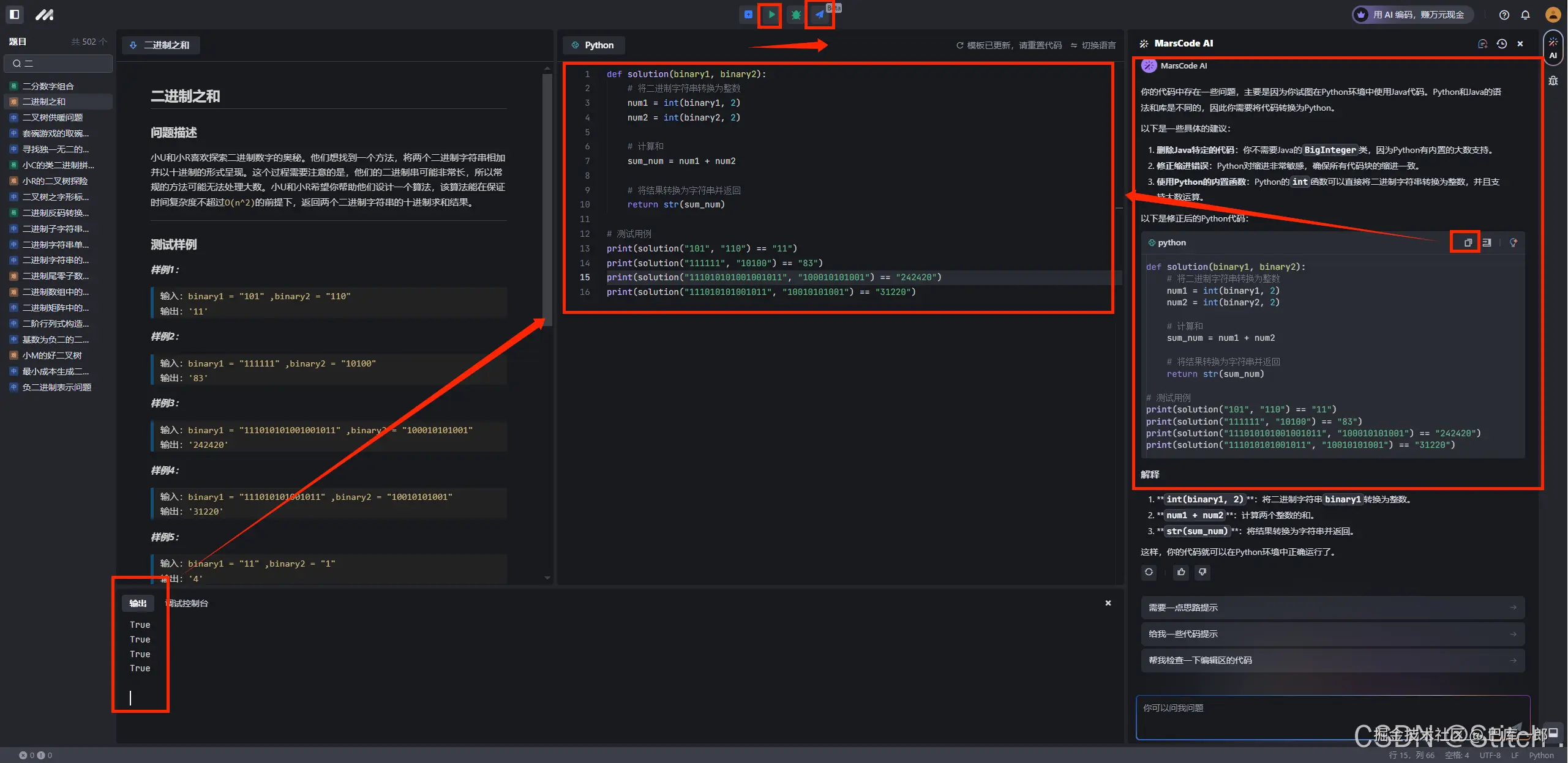Thumbs up the AI response
This screenshot has width=1568, height=763.
click(1181, 572)
